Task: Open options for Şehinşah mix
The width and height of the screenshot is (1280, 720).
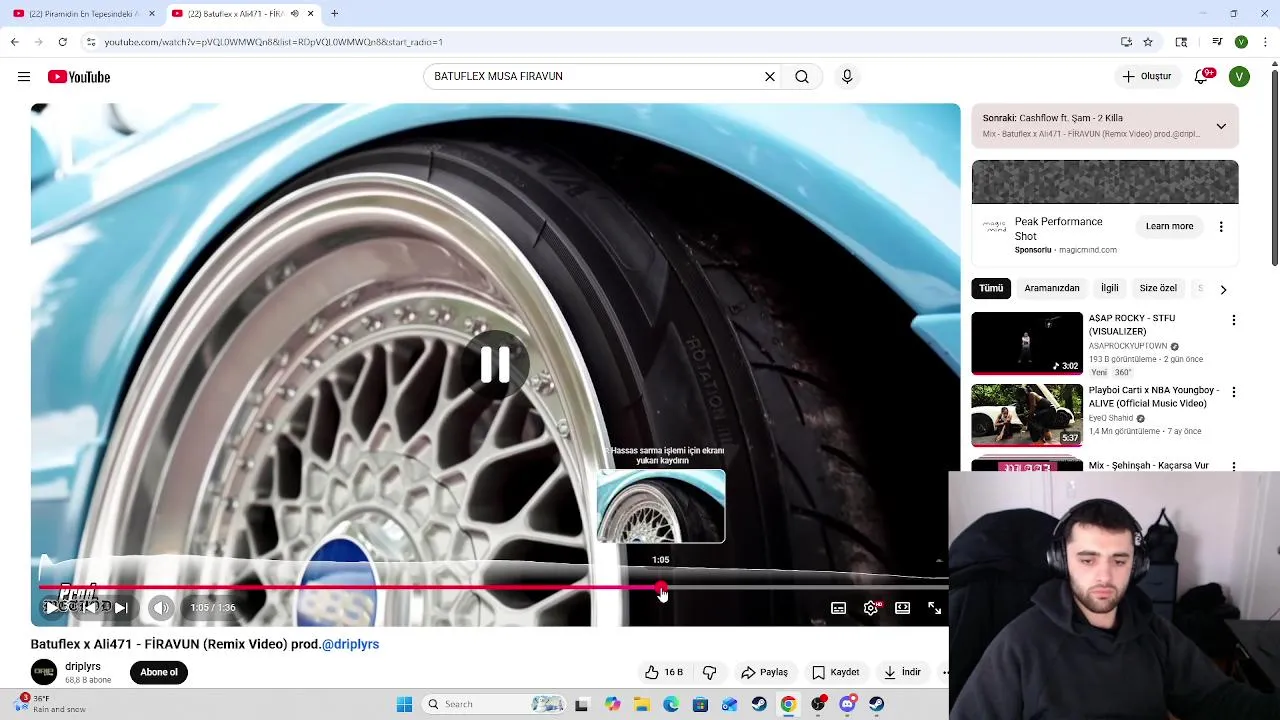Action: pos(1234,466)
